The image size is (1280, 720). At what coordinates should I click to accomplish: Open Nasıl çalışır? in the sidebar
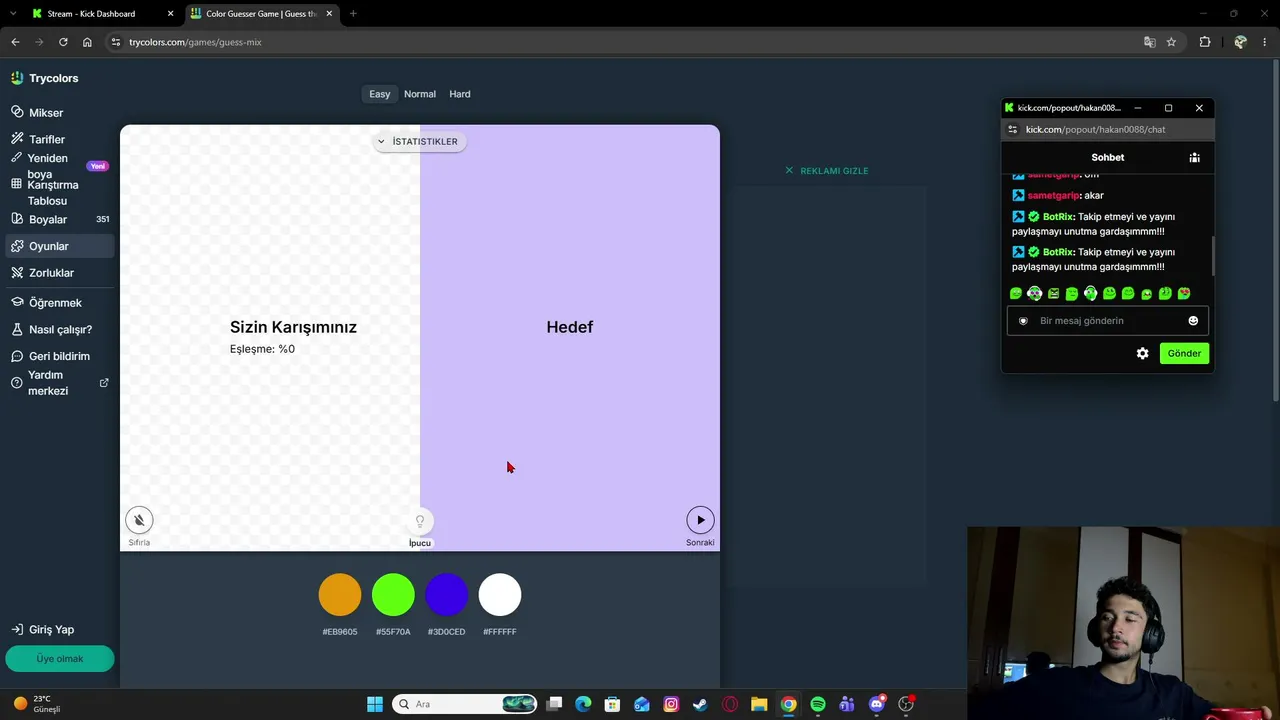click(59, 329)
